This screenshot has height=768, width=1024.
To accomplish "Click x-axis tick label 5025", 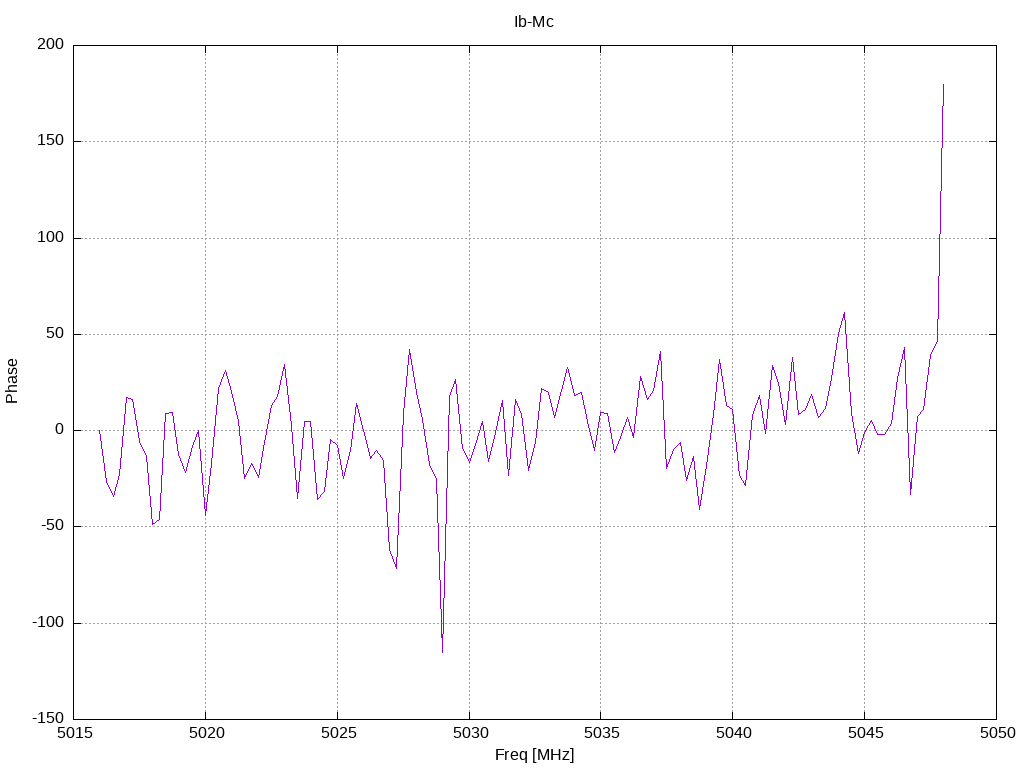I will pyautogui.click(x=338, y=733).
